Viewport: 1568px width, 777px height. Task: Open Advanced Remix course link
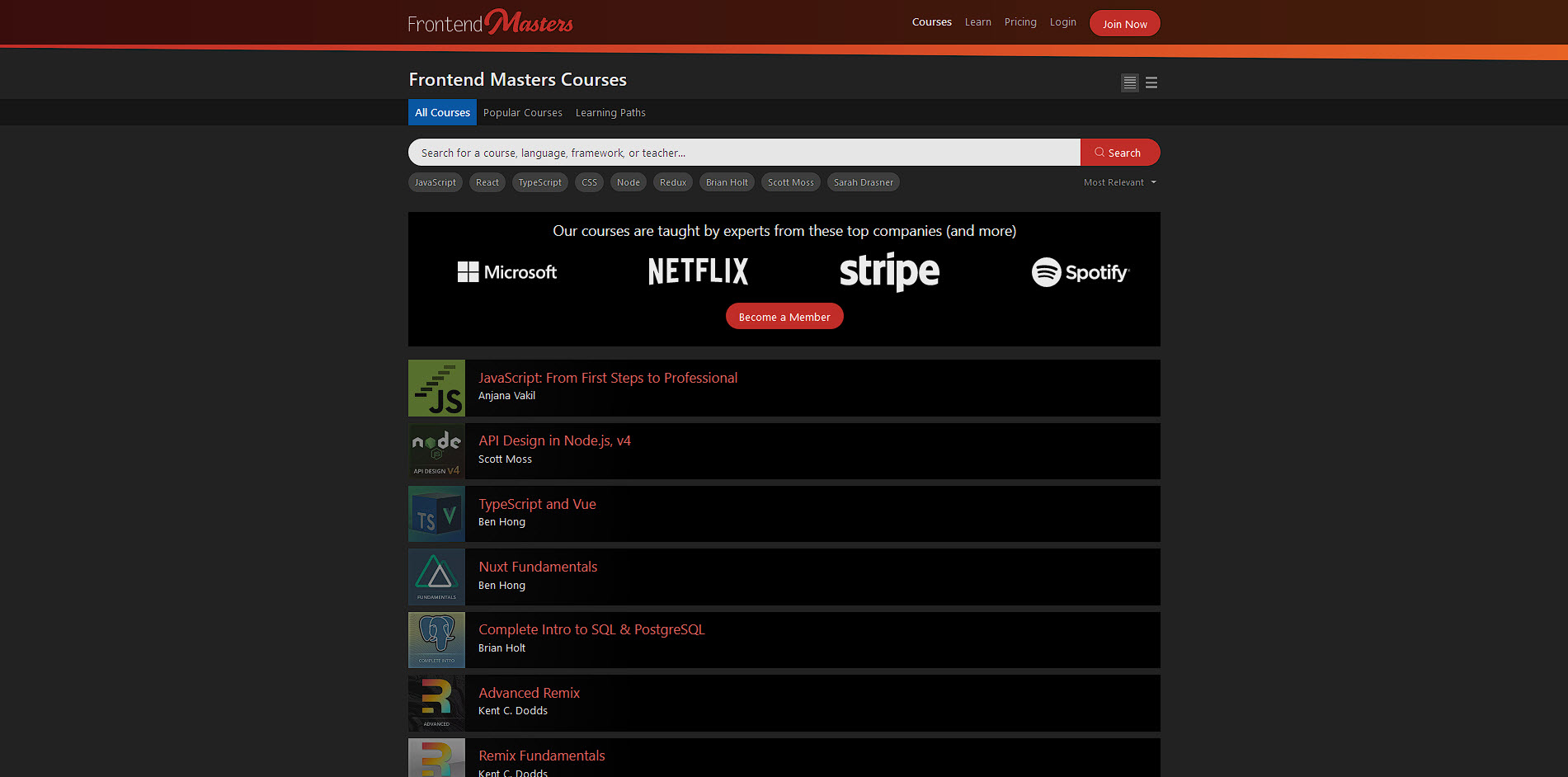click(529, 693)
